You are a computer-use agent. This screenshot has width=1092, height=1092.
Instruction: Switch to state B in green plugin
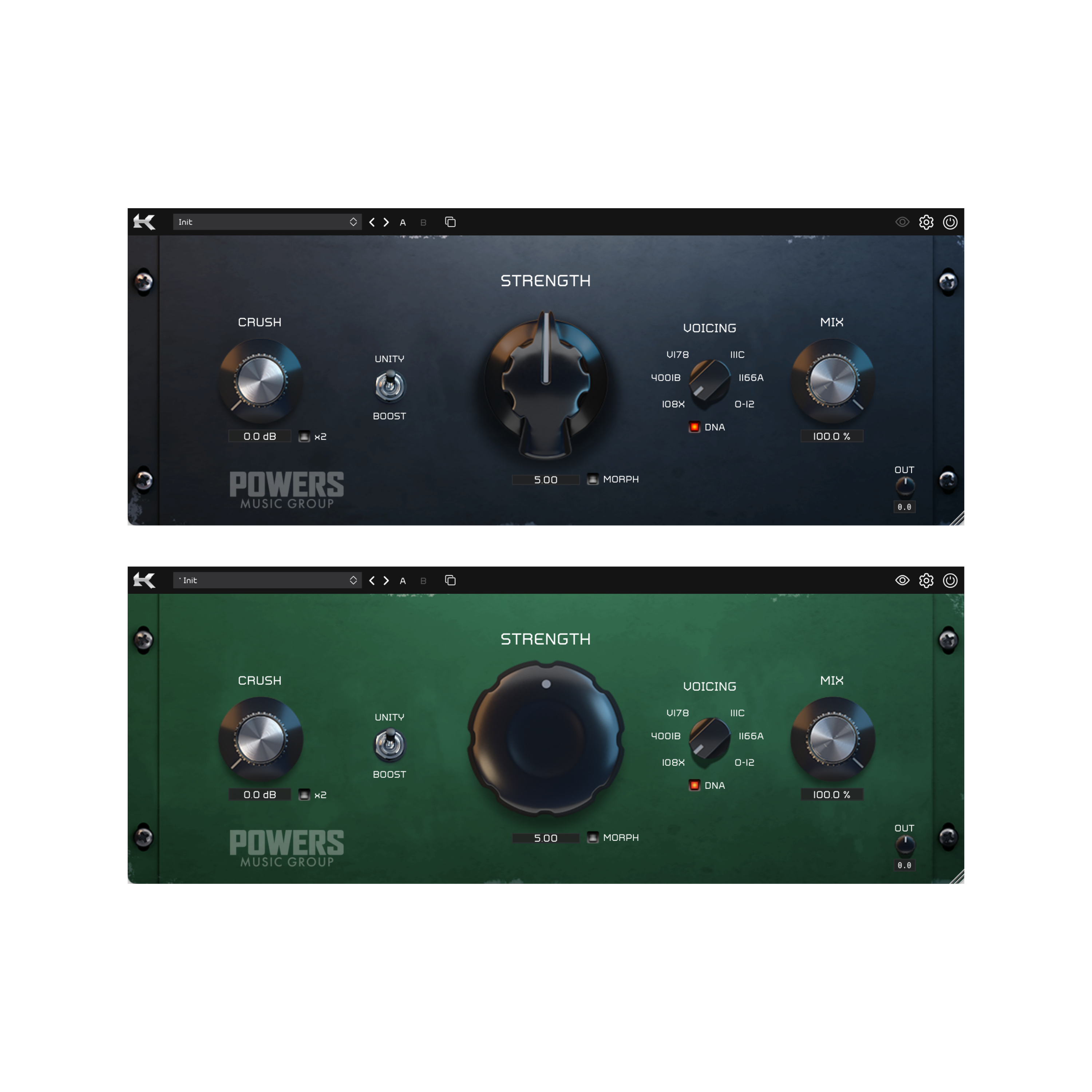[x=423, y=581]
